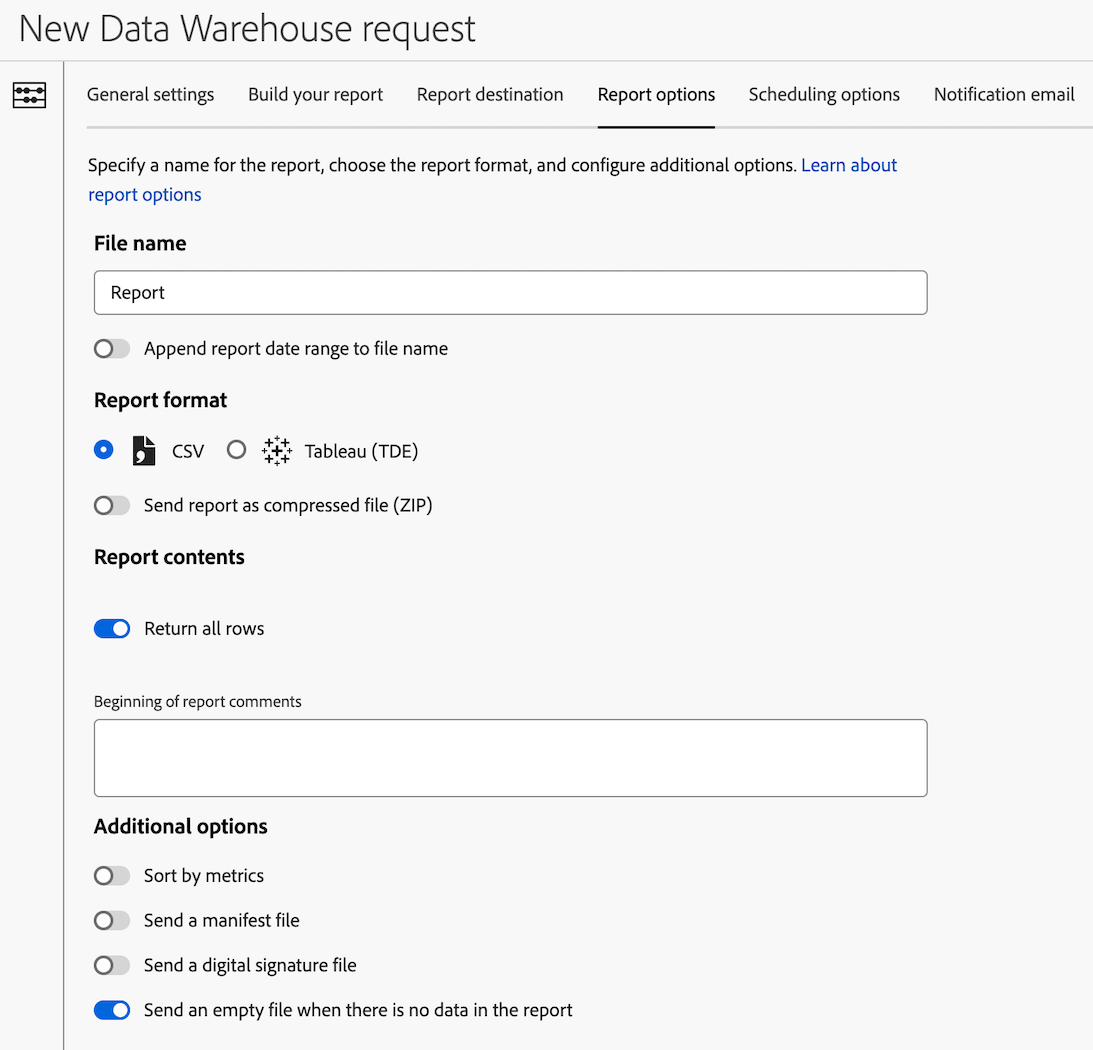Click the Tableau sparkle format icon
Viewport: 1093px width, 1050px height.
(x=276, y=450)
